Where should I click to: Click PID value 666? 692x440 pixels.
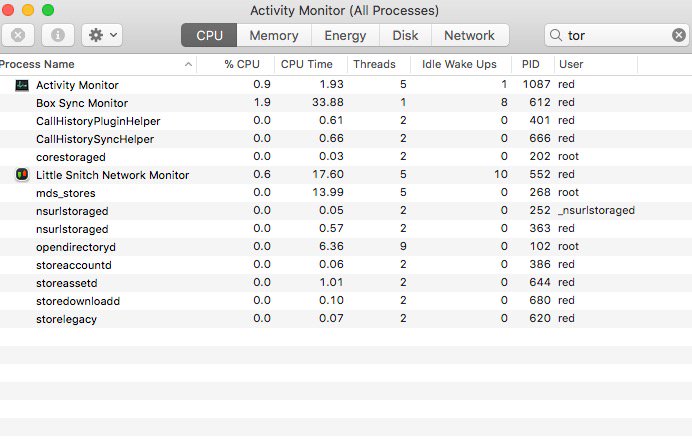tap(540, 139)
